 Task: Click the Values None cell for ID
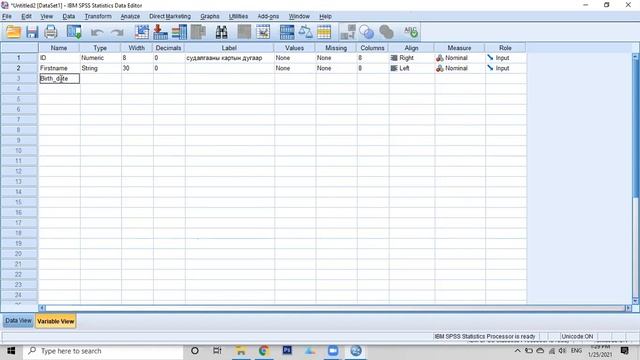295,58
